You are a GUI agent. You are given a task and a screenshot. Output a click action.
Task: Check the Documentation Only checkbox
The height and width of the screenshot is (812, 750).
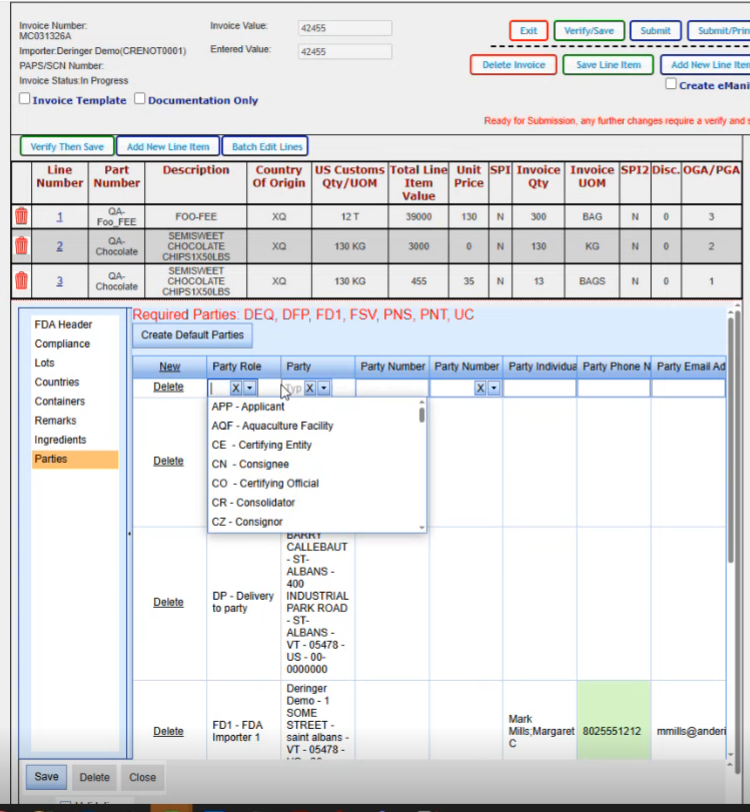(x=141, y=100)
